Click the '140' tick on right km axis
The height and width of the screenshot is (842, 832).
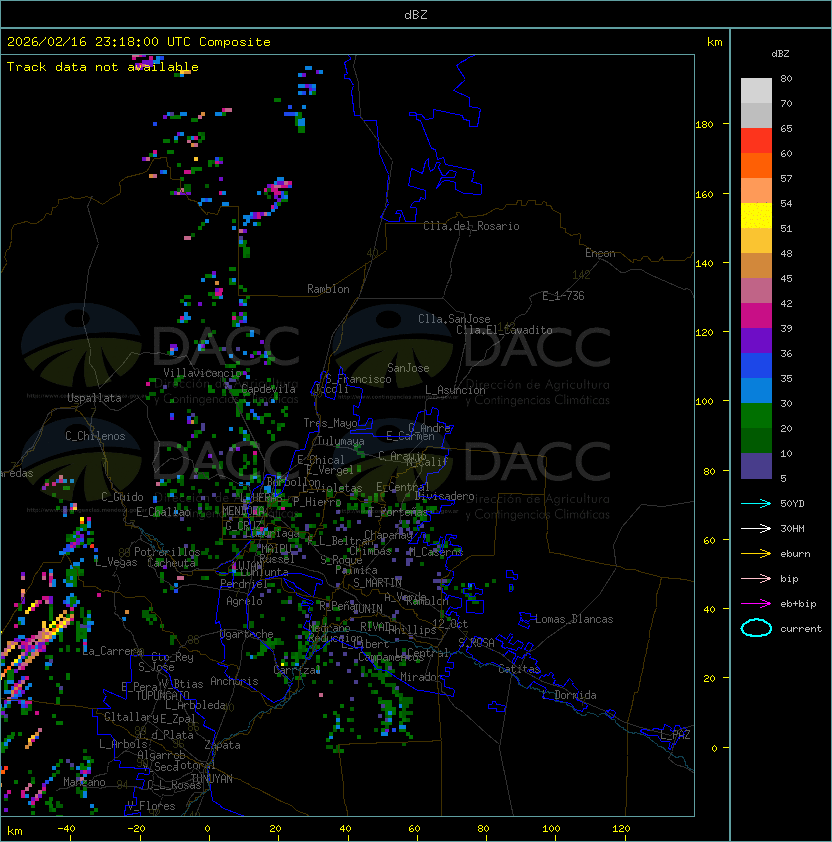[704, 263]
